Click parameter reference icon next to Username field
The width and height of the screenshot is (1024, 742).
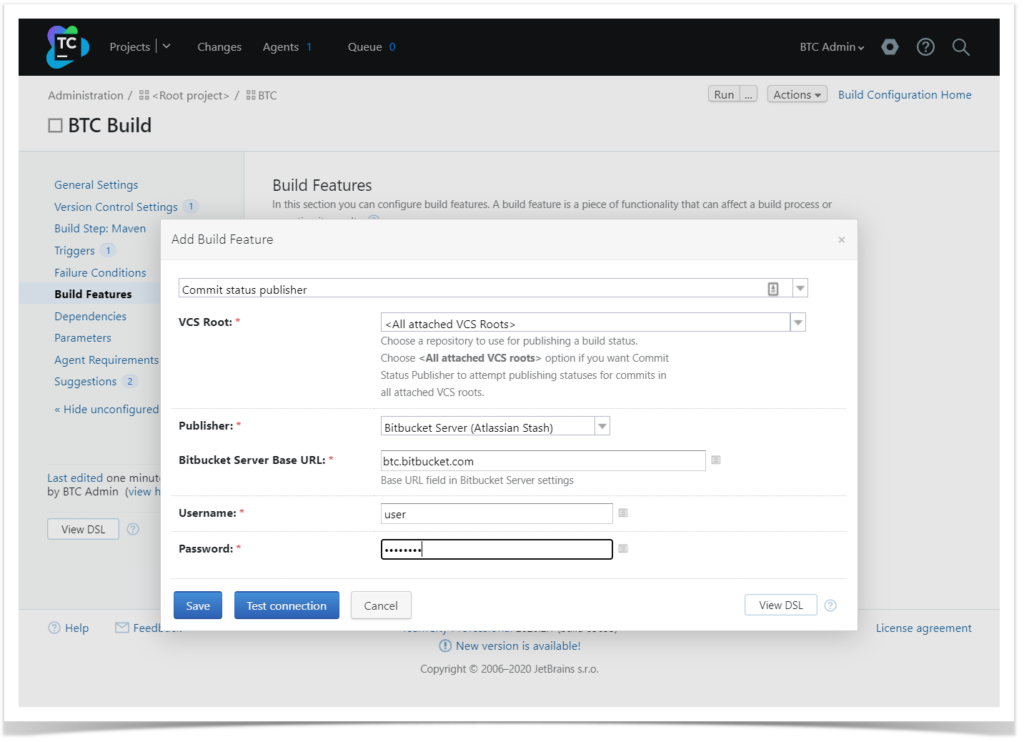tap(622, 512)
